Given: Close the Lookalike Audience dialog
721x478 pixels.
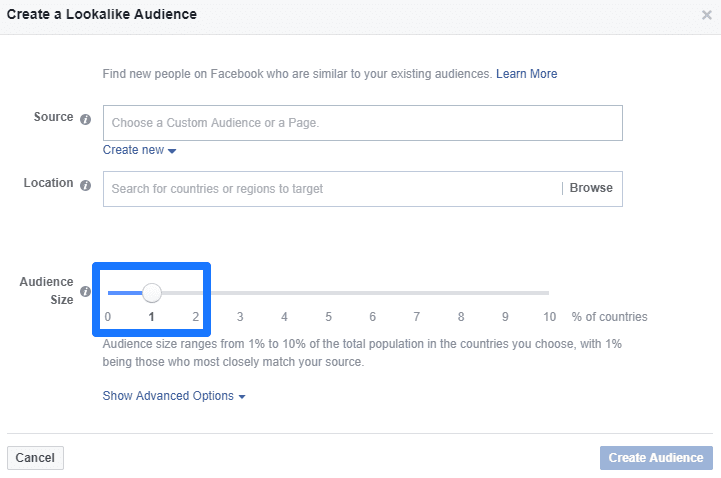Looking at the screenshot, I should pyautogui.click(x=707, y=15).
